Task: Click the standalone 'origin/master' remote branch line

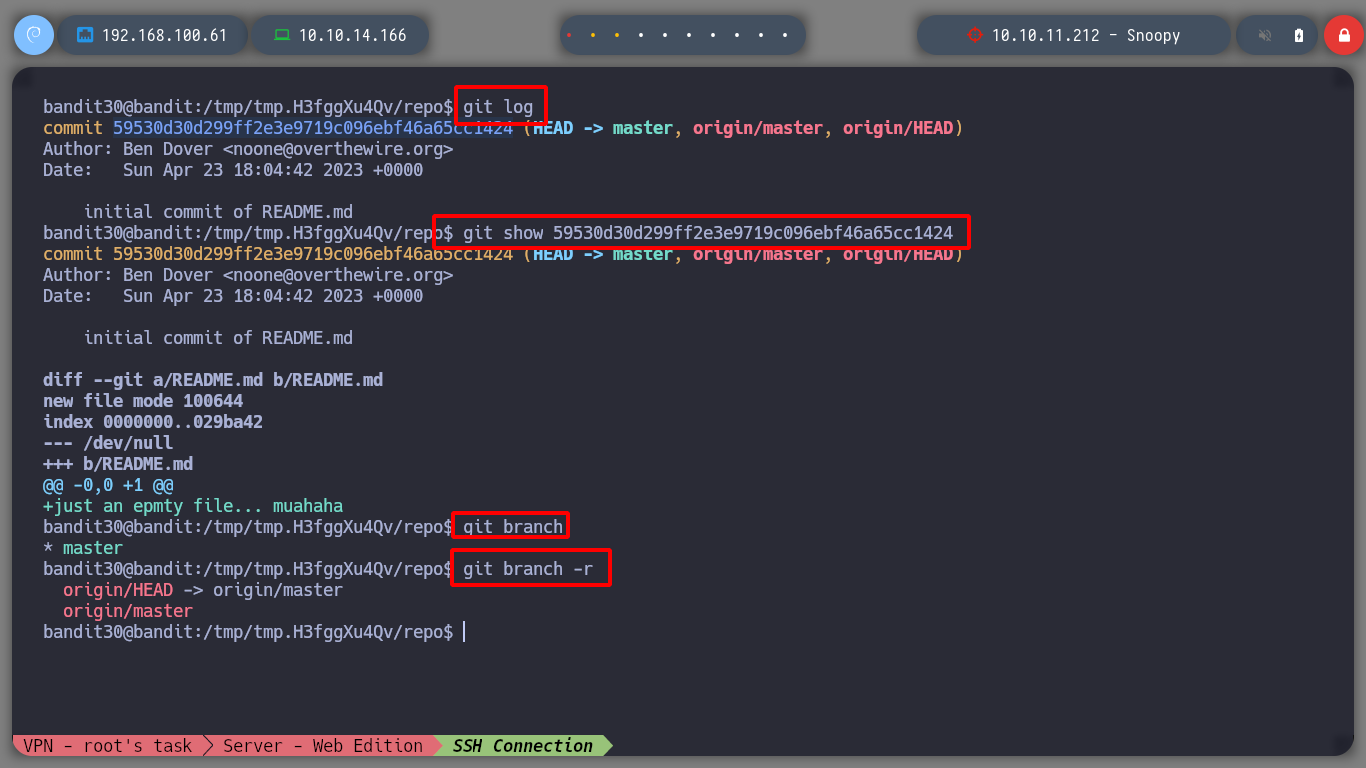Action: 128,611
